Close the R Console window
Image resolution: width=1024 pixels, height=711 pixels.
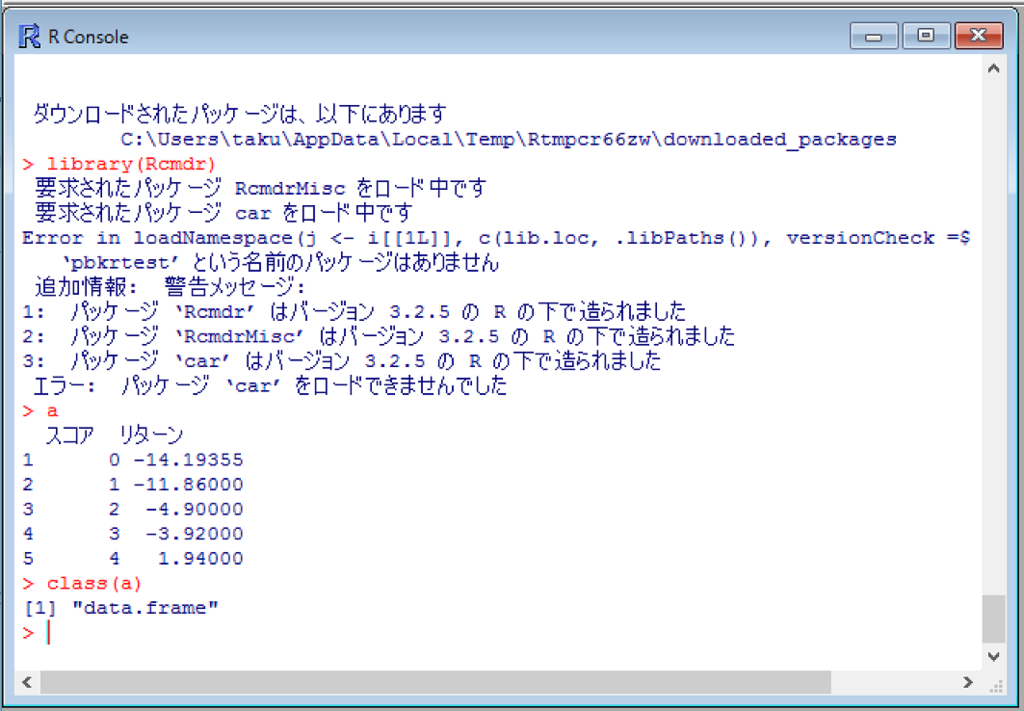coord(978,36)
